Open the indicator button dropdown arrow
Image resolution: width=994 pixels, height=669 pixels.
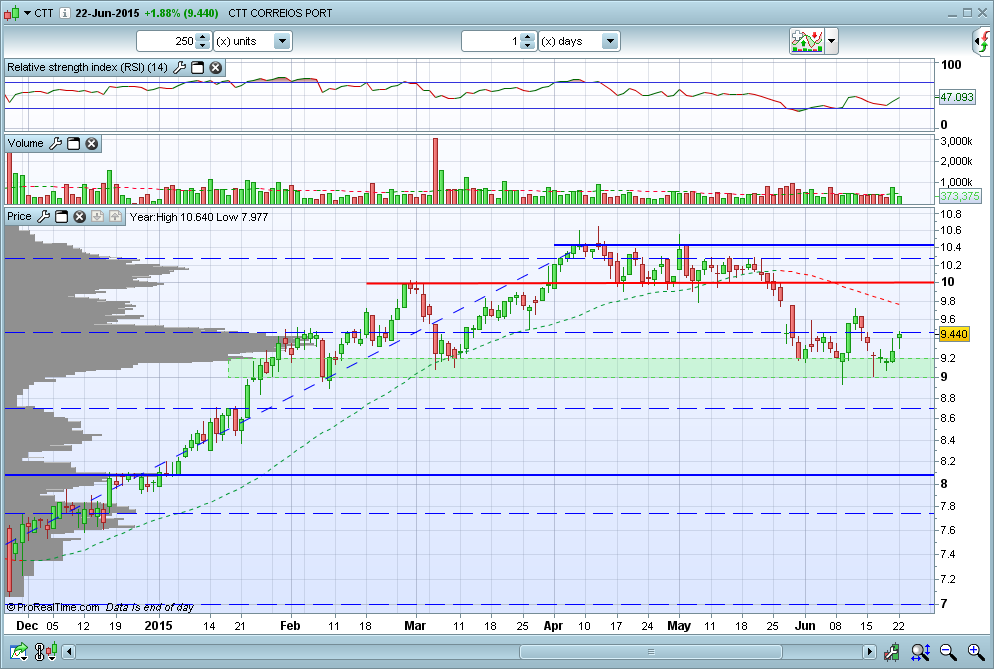[x=832, y=41]
